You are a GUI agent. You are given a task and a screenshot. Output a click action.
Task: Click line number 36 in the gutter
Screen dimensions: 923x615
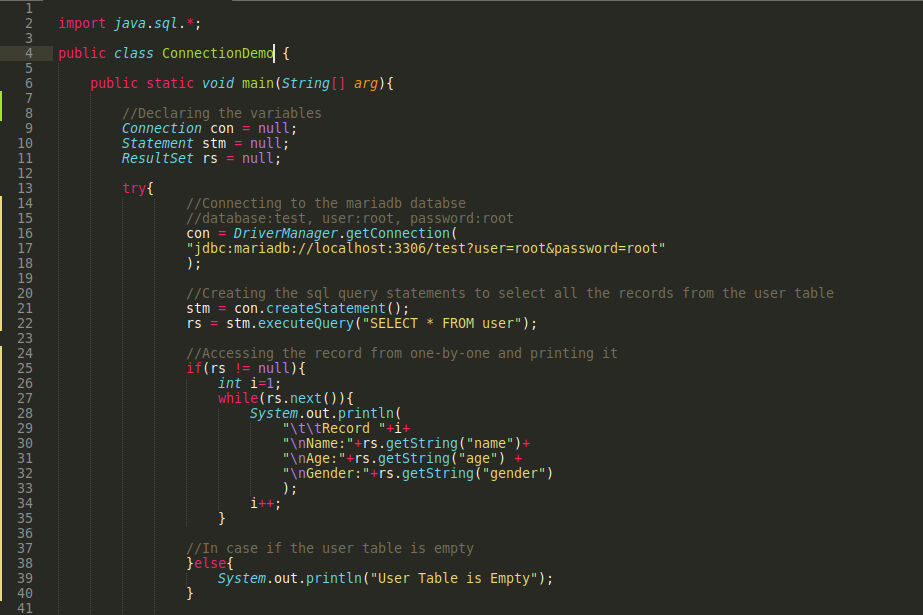point(25,534)
